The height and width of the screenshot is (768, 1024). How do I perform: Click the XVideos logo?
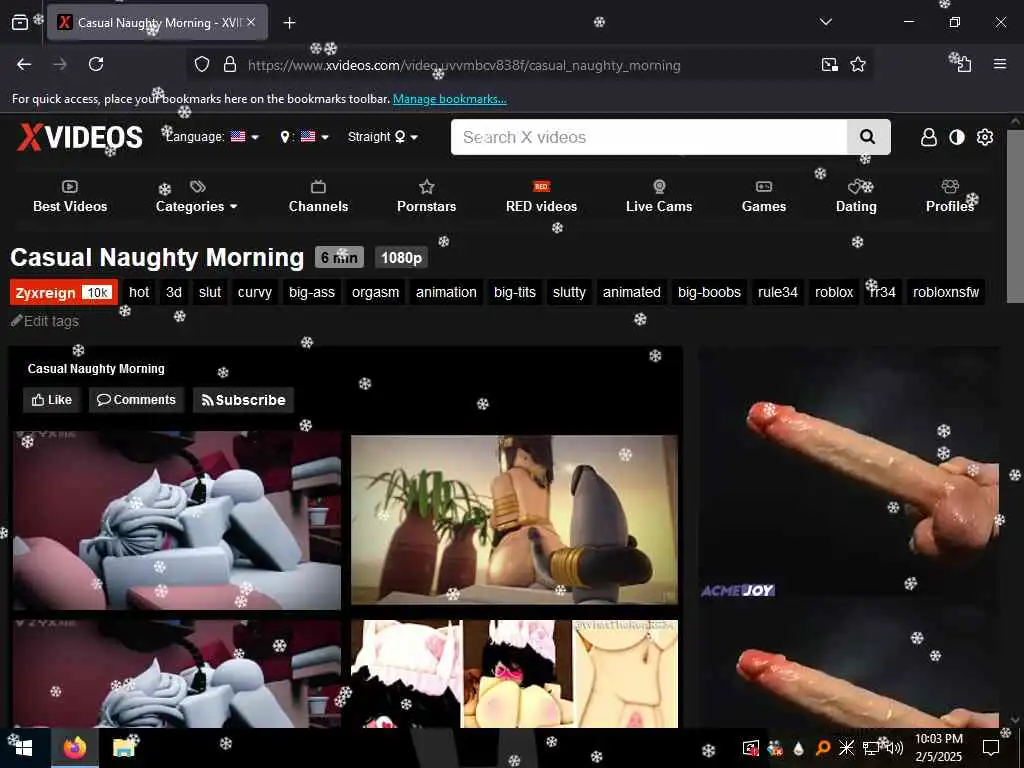point(80,137)
